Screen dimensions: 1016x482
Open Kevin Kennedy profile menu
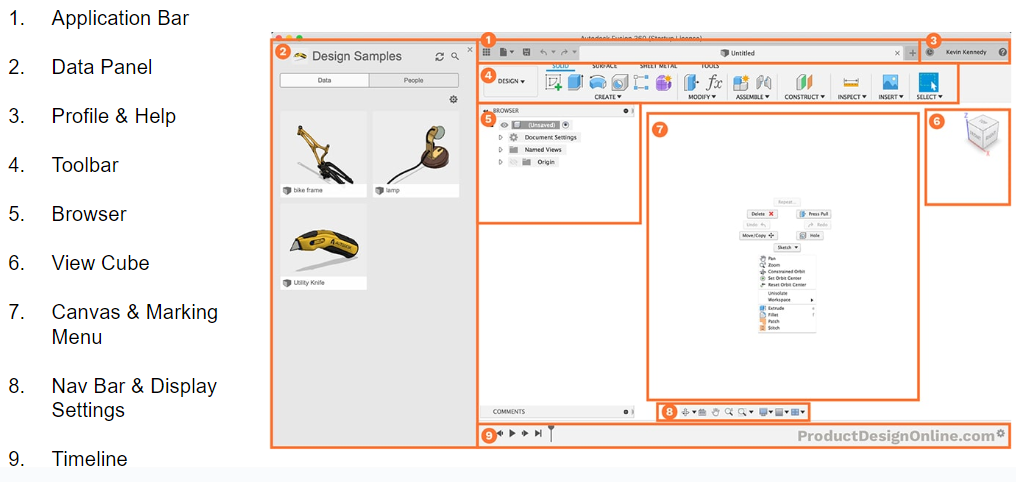pyautogui.click(x=965, y=52)
